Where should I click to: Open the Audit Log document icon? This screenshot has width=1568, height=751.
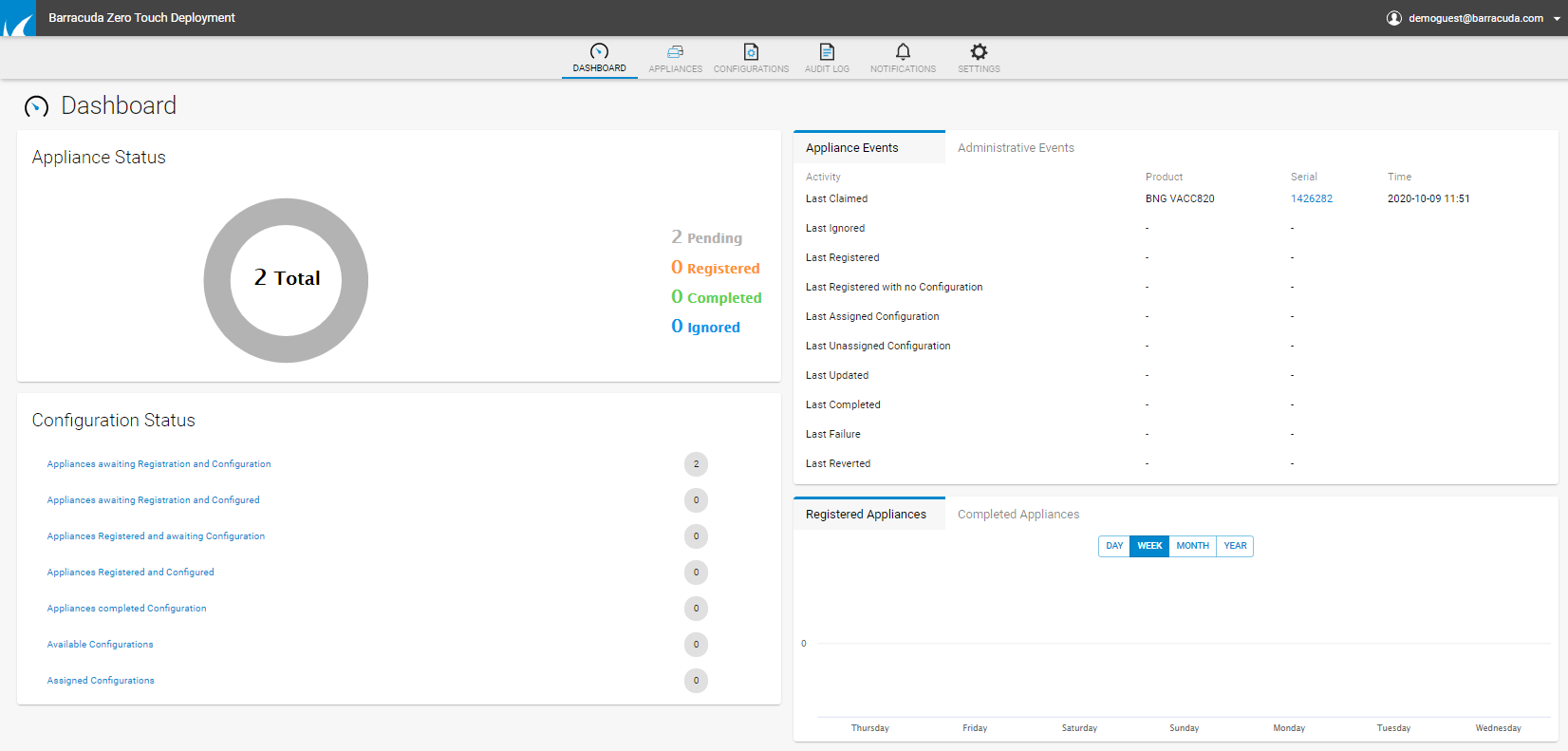827,51
